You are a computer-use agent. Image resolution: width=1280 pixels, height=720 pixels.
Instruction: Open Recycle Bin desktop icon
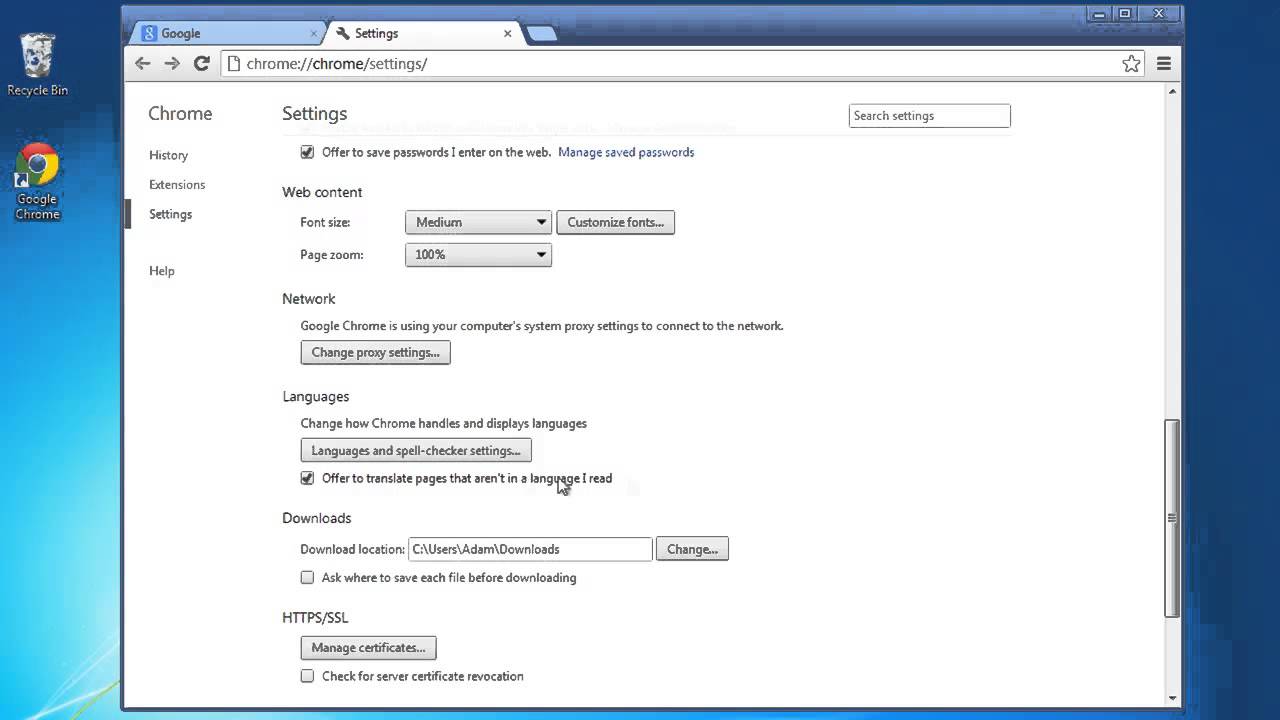[x=38, y=65]
